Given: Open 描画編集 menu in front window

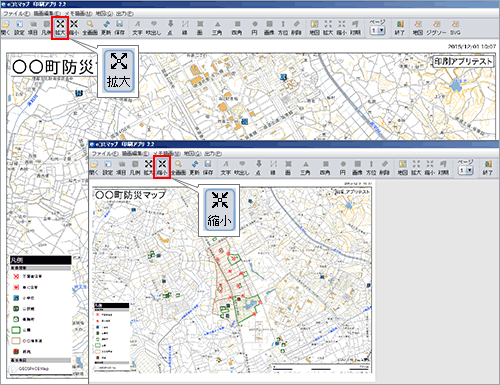Looking at the screenshot, I should pyautogui.click(x=135, y=154).
